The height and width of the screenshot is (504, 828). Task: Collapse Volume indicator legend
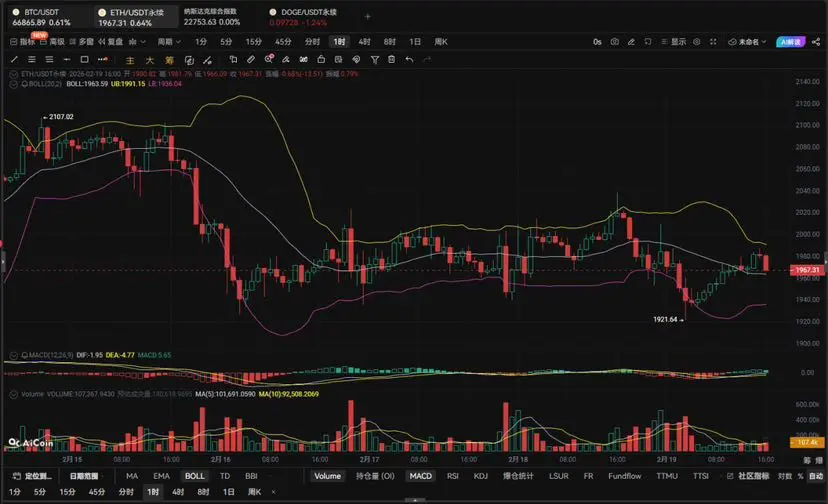pyautogui.click(x=14, y=394)
